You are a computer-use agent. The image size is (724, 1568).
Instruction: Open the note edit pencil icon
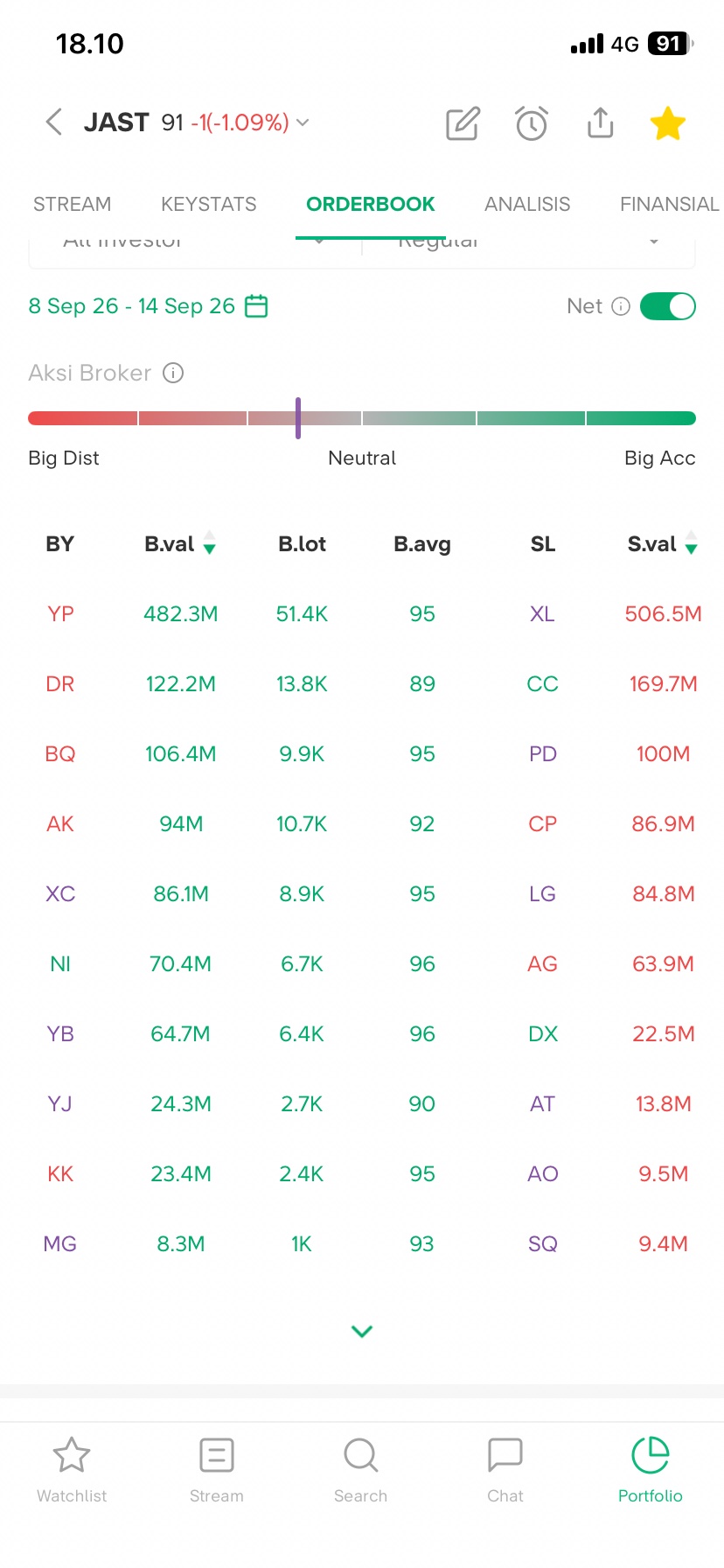(x=463, y=123)
